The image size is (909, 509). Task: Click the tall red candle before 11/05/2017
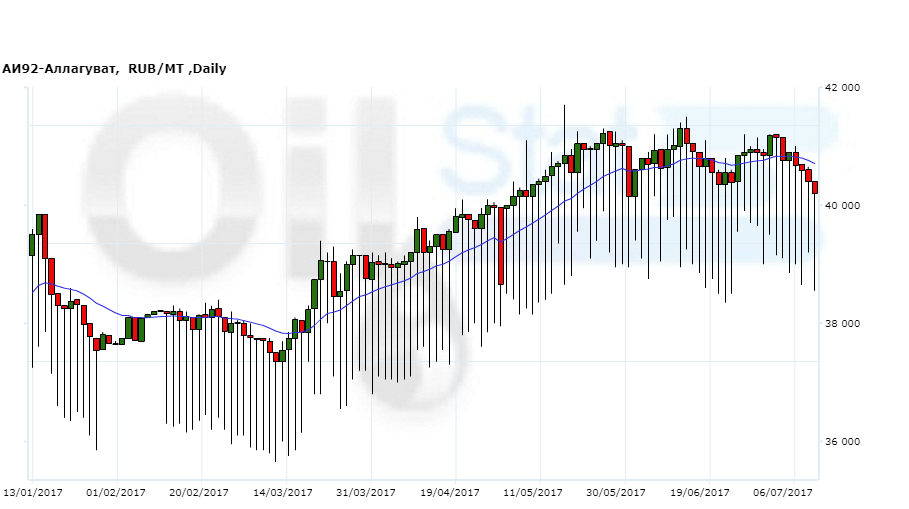point(500,245)
